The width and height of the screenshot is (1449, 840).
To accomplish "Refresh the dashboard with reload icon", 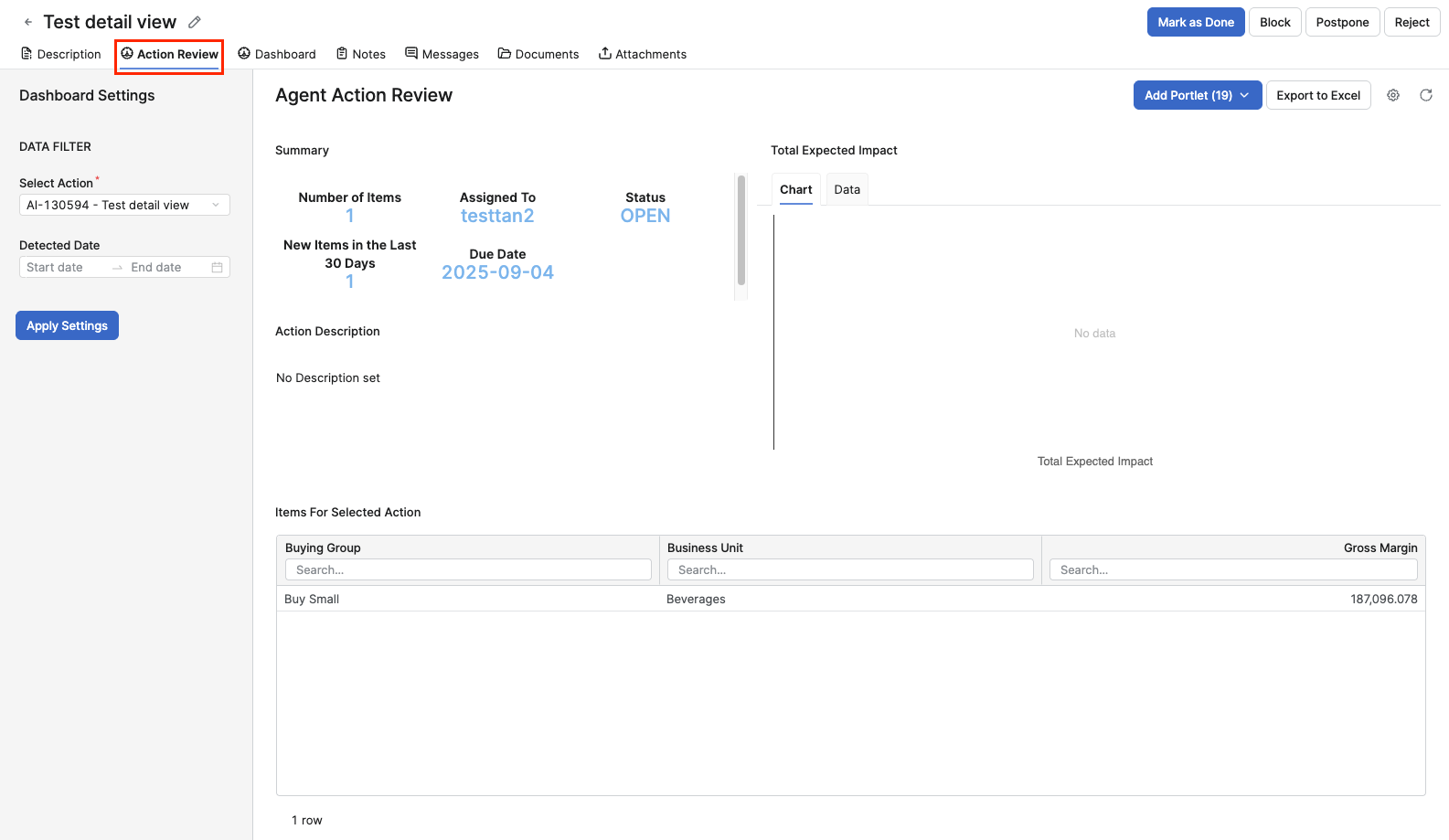I will pos(1426,95).
